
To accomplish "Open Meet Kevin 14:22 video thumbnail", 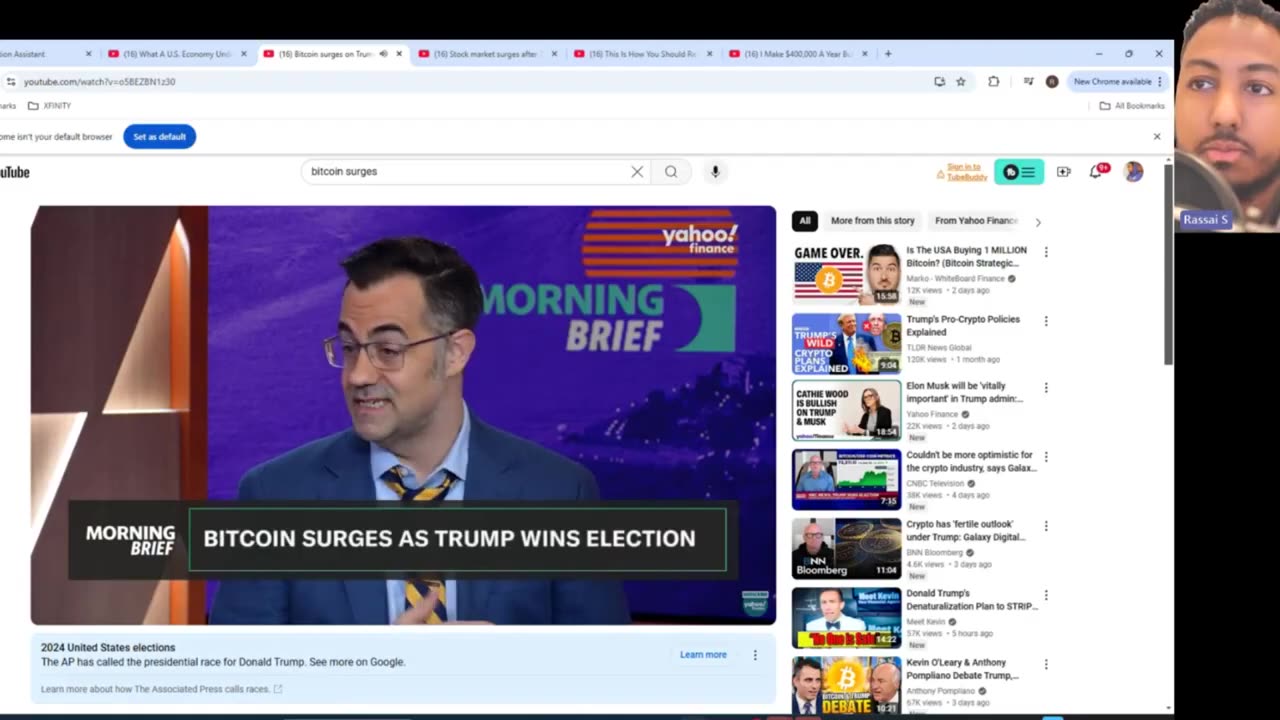I will 846,617.
